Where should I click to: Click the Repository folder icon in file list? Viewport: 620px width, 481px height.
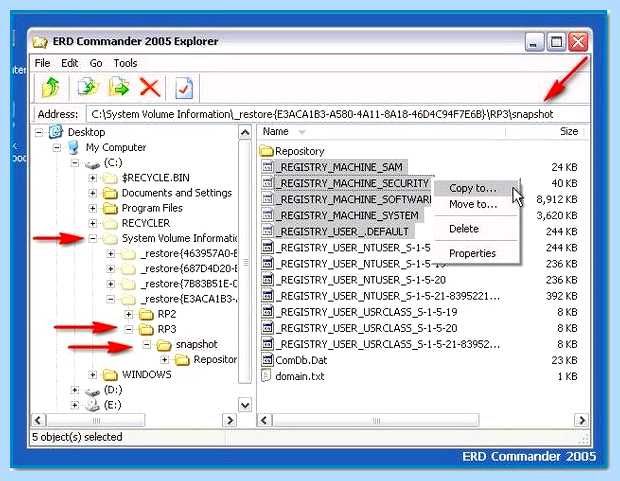(267, 151)
